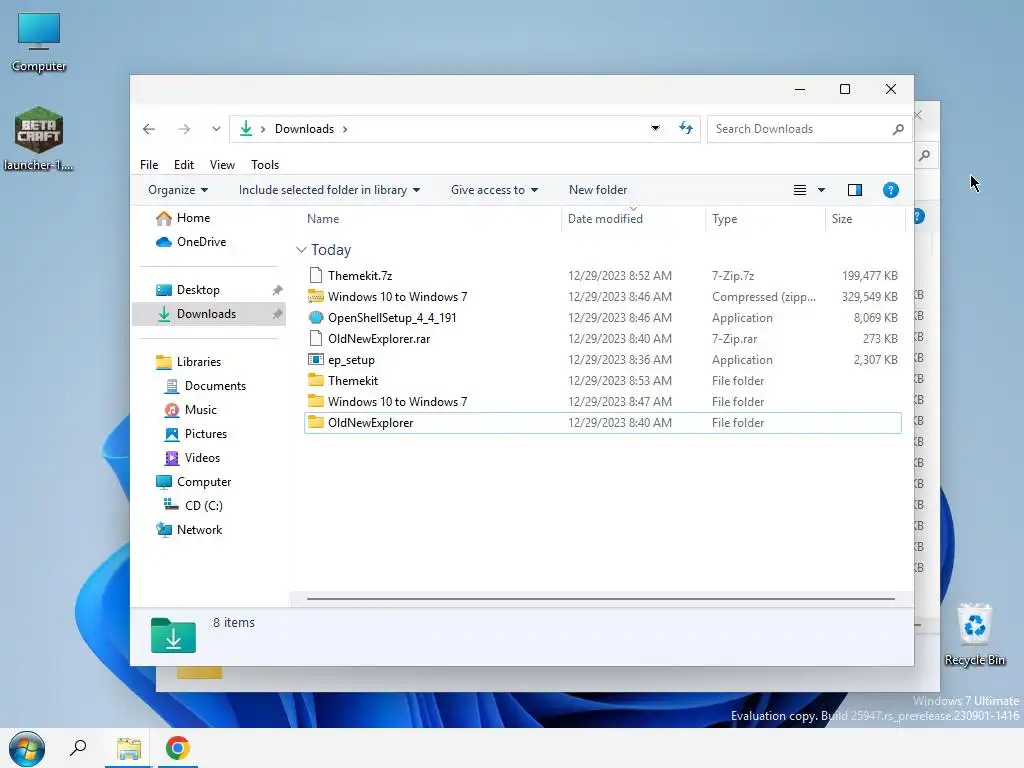Click the search magnifier in Search Downloads

[x=899, y=129]
